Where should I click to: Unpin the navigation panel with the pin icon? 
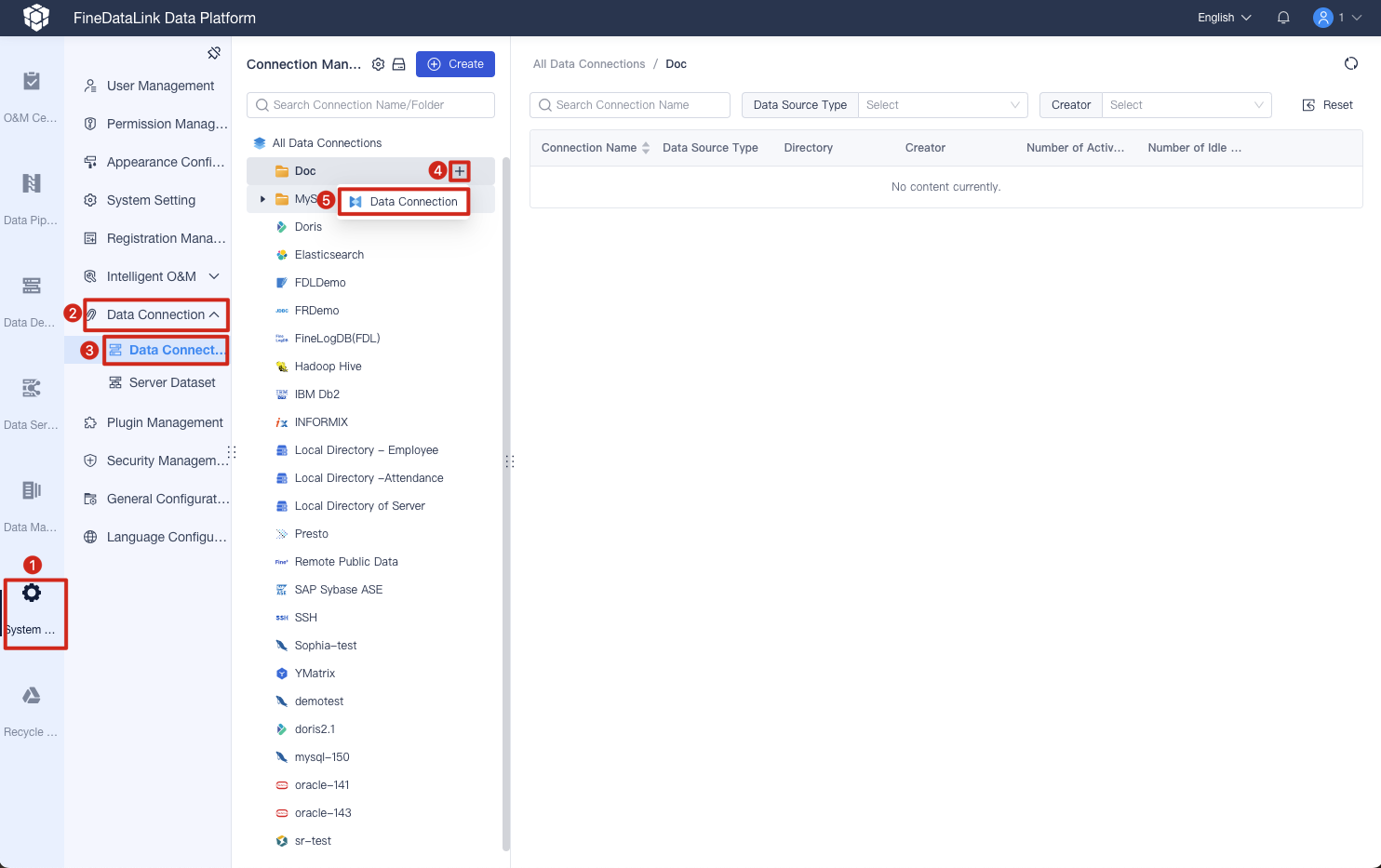213,52
